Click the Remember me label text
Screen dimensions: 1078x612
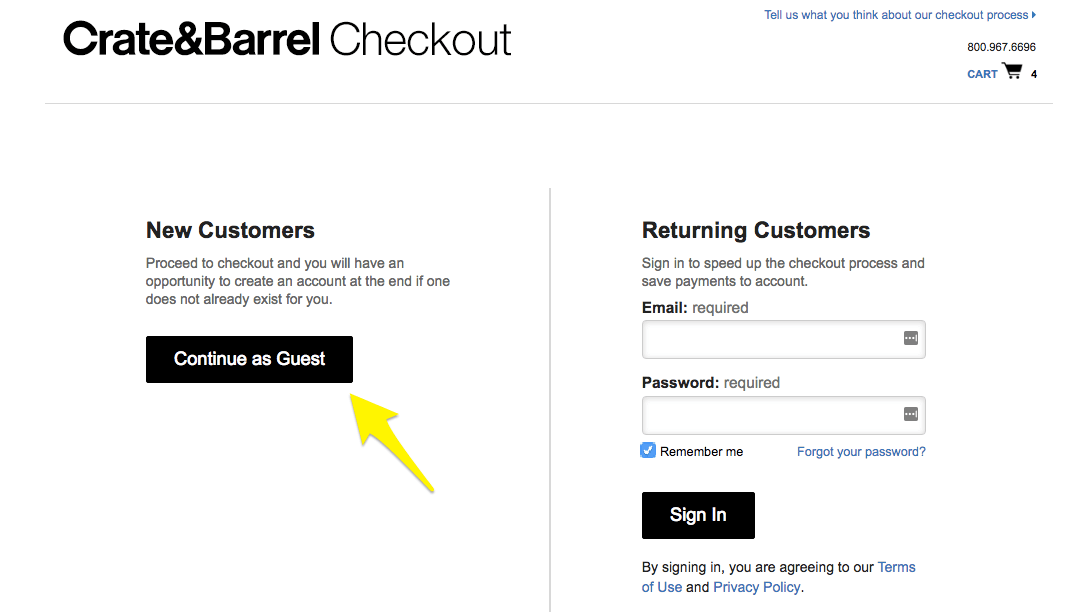click(701, 452)
